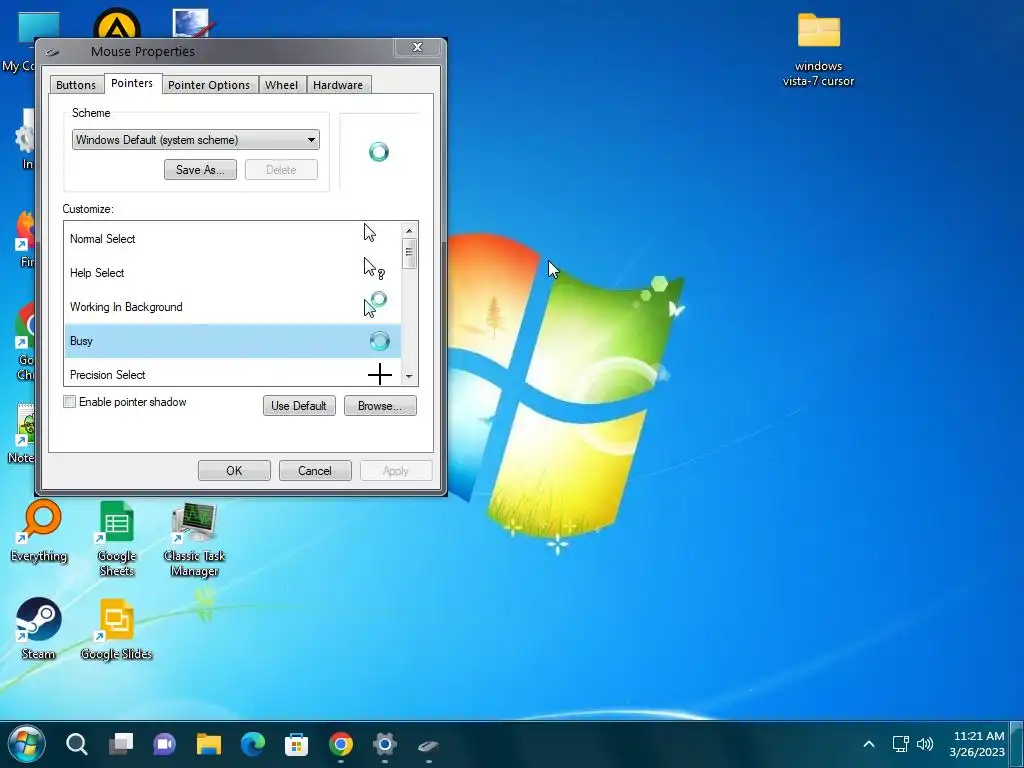The width and height of the screenshot is (1024, 768).
Task: Open the windows vista-7 cursor folder
Action: pyautogui.click(x=818, y=50)
